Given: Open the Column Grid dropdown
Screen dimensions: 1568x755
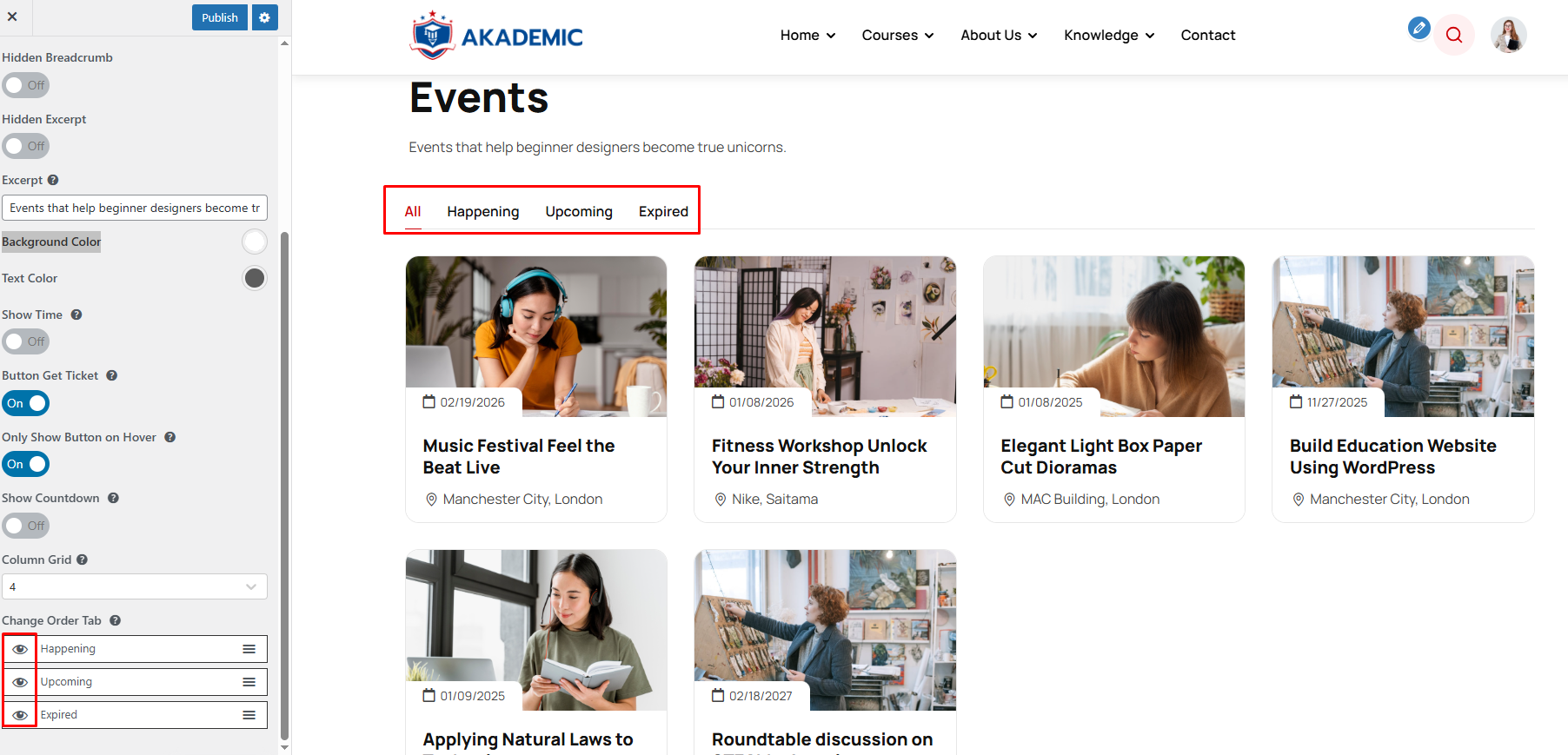Looking at the screenshot, I should 135,586.
